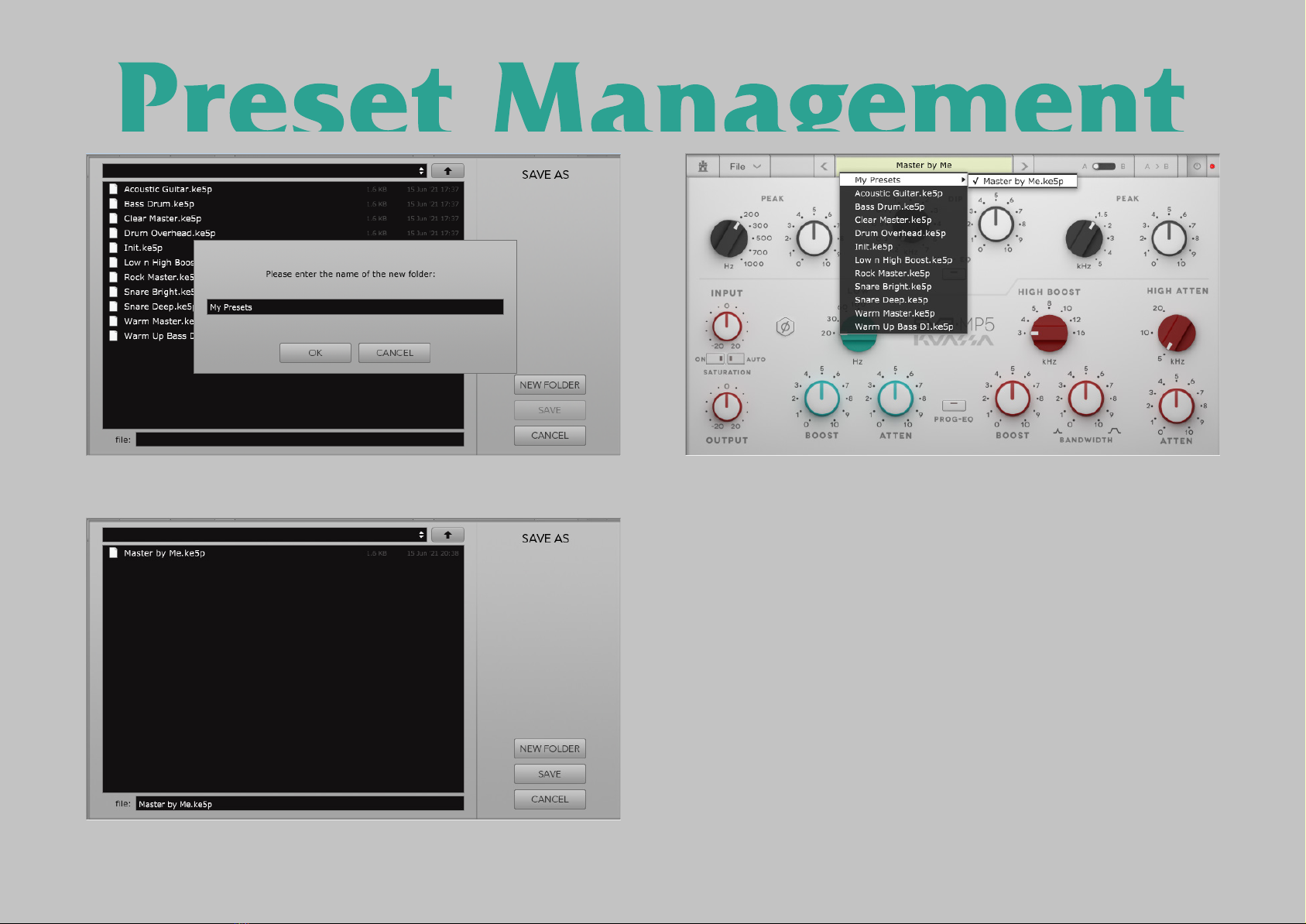Viewport: 1306px width, 924px height.
Task: Choose Drum Overhead.ke5p from the preset menu
Action: [903, 233]
